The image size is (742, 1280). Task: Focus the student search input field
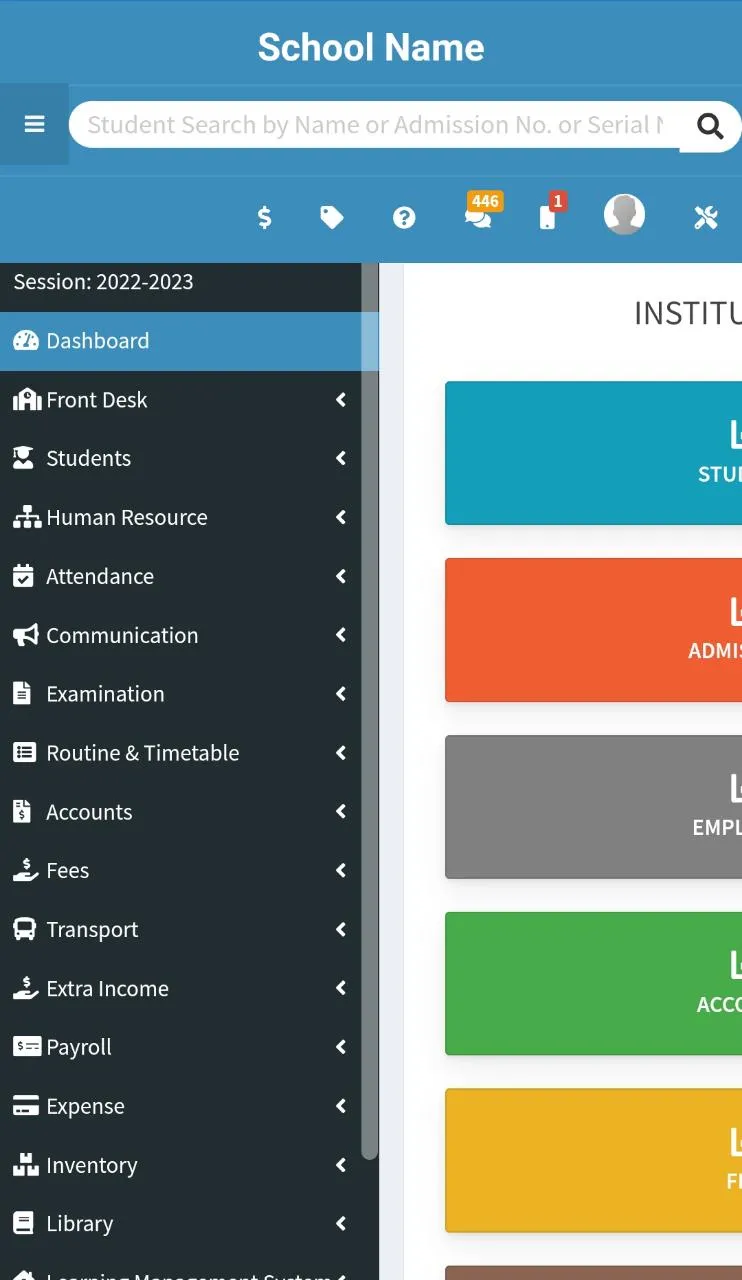coord(374,125)
